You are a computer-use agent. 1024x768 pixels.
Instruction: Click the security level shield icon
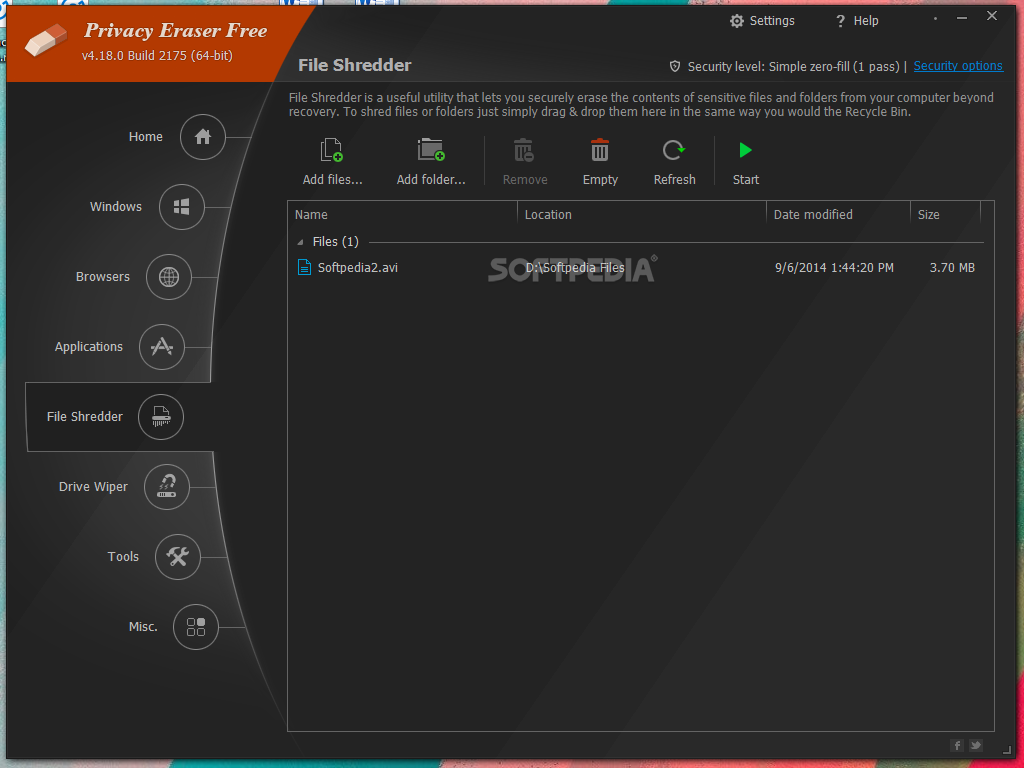tap(675, 66)
